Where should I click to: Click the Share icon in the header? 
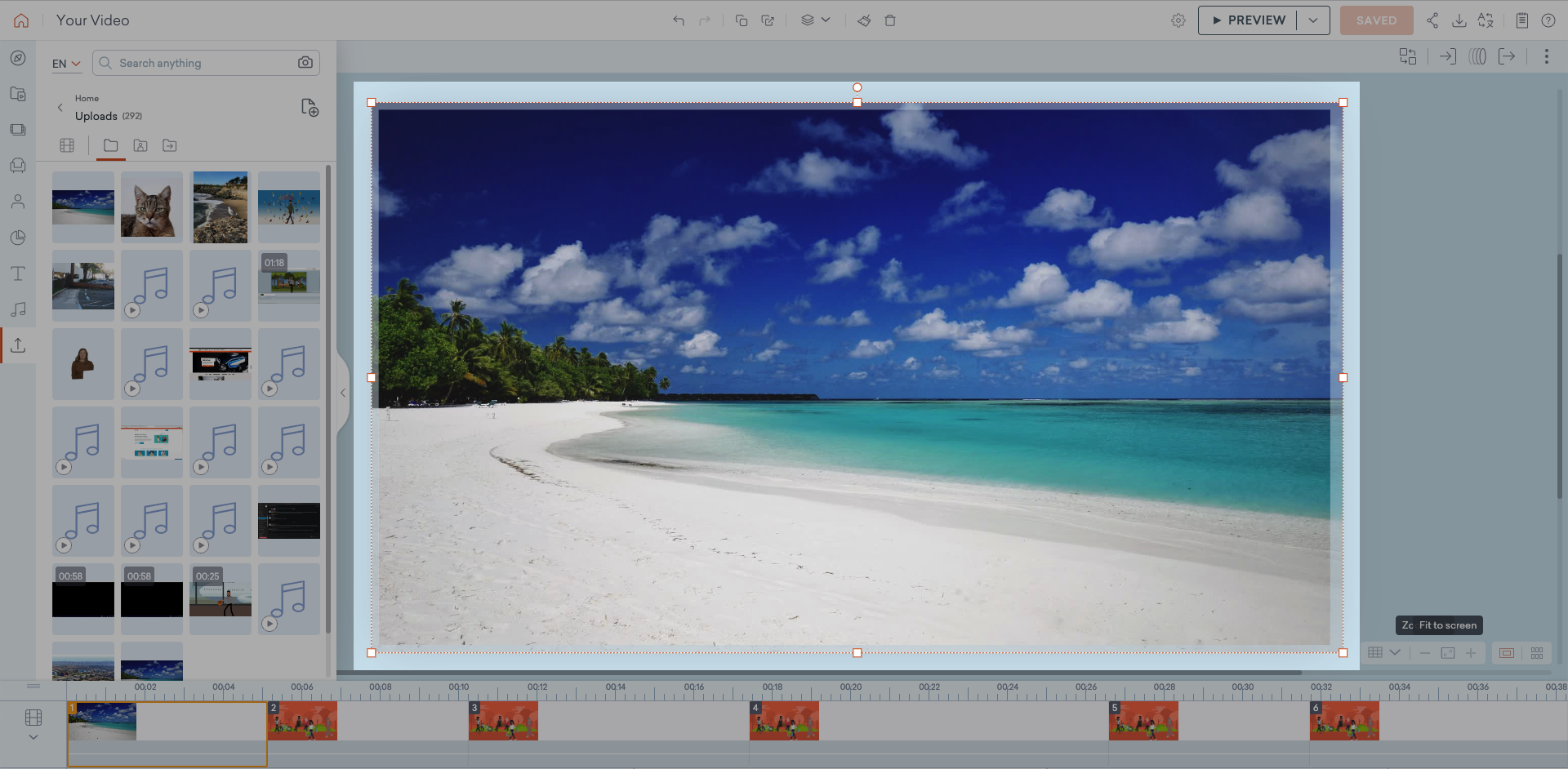(1432, 20)
